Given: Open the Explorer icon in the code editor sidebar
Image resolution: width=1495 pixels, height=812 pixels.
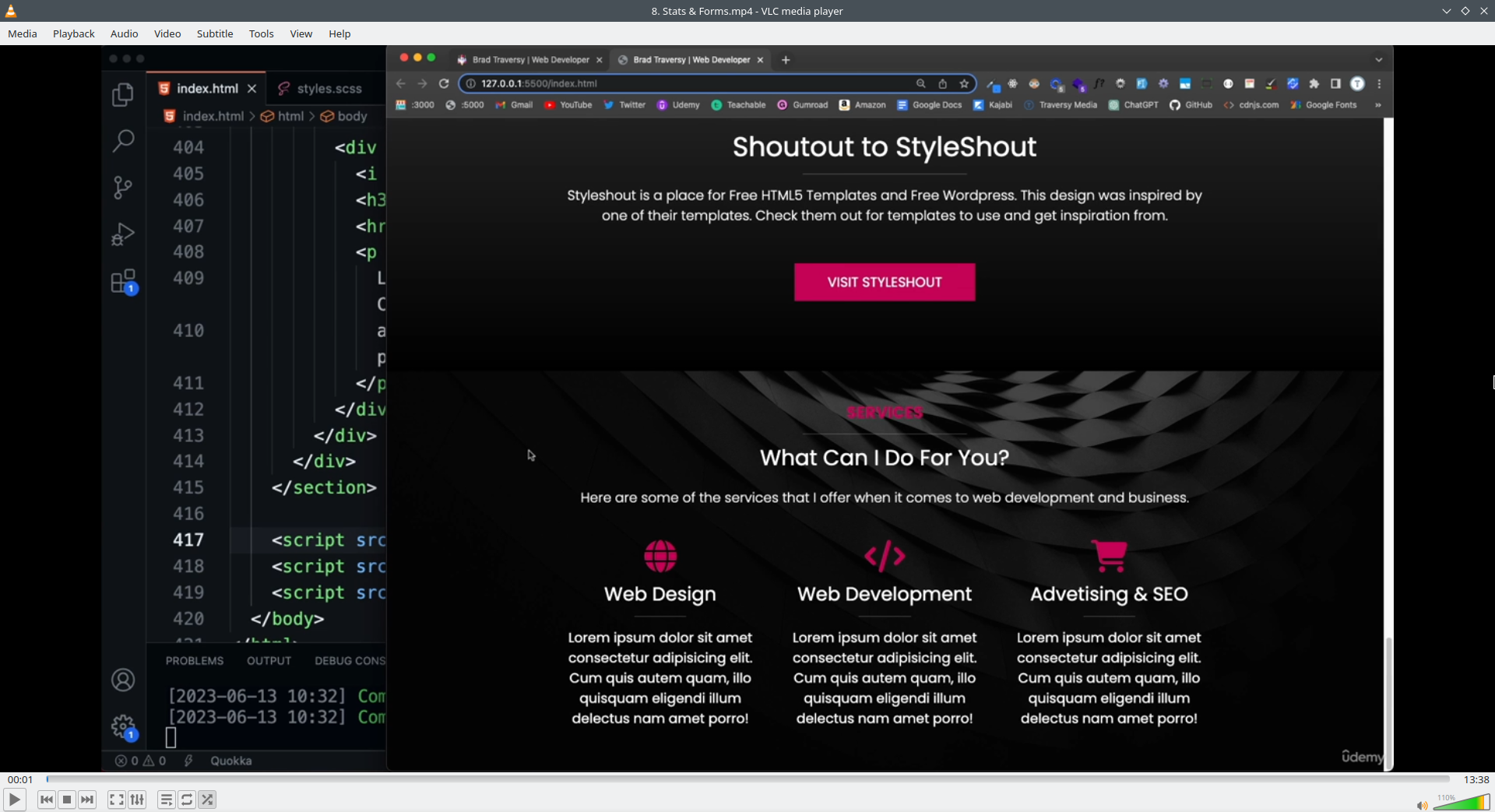Looking at the screenshot, I should 123,94.
